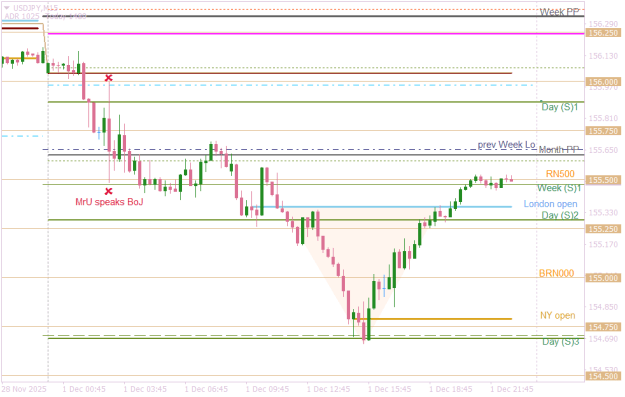Screen dimensions: 625x397
Task: Select the 'Week PP' pivot label
Action: (559, 12)
